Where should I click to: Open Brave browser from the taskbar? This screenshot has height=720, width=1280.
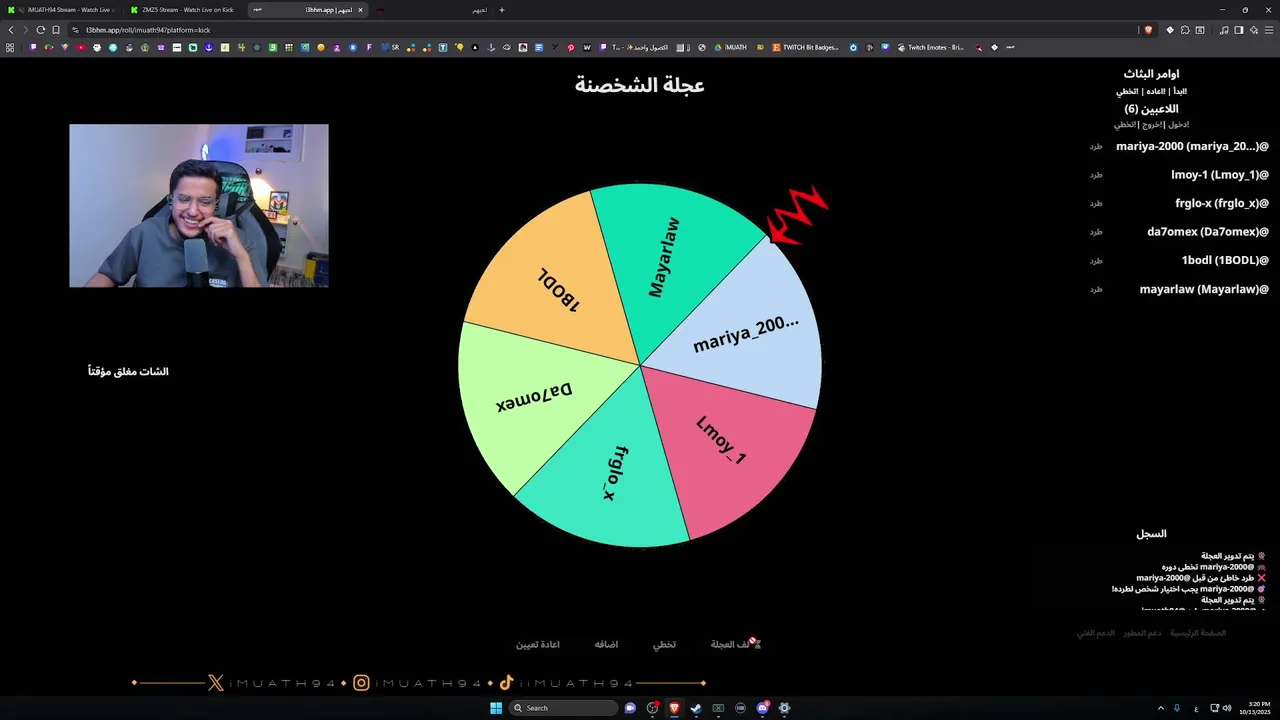pyautogui.click(x=674, y=708)
